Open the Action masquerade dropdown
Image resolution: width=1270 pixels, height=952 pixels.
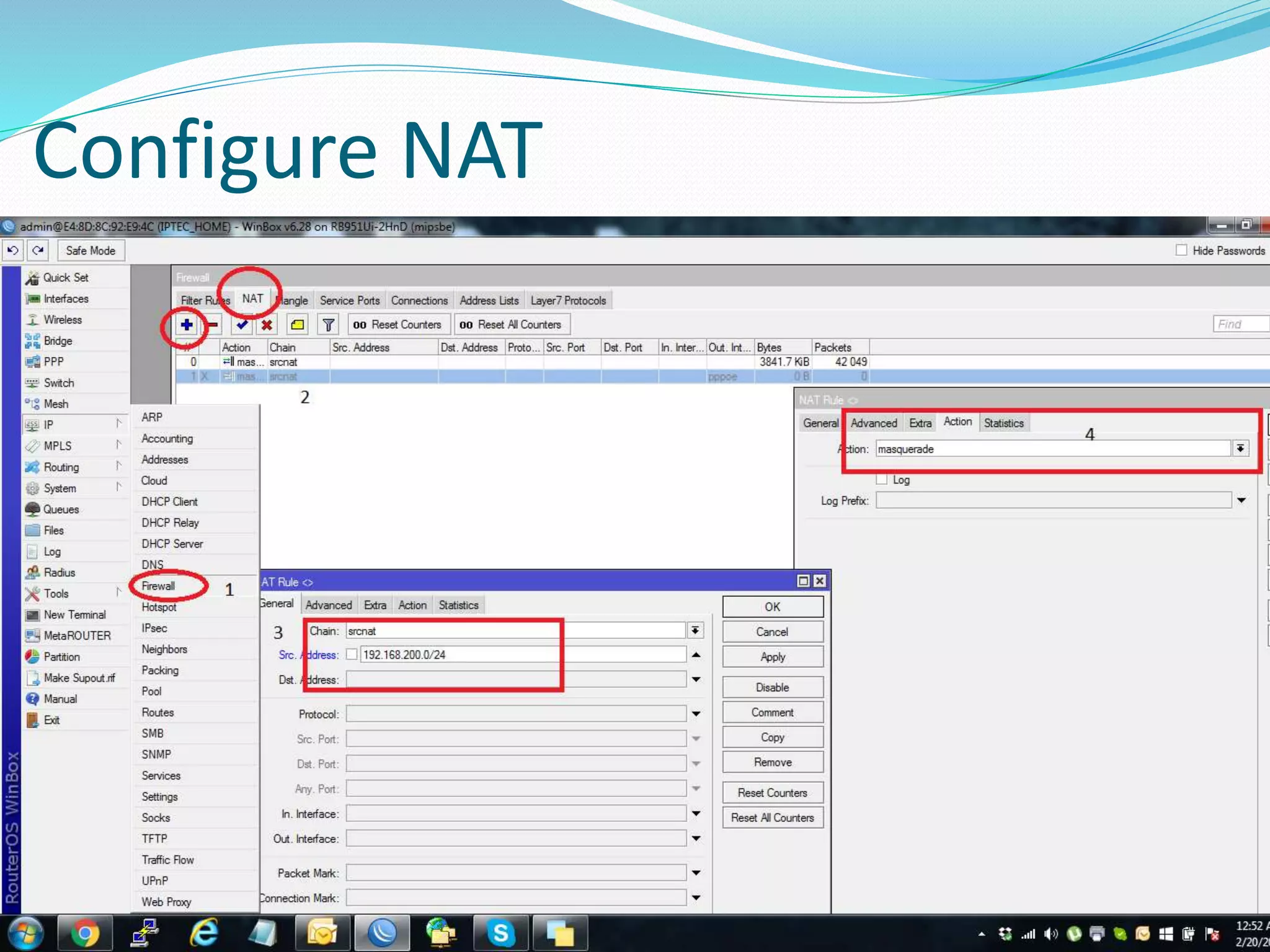point(1240,448)
